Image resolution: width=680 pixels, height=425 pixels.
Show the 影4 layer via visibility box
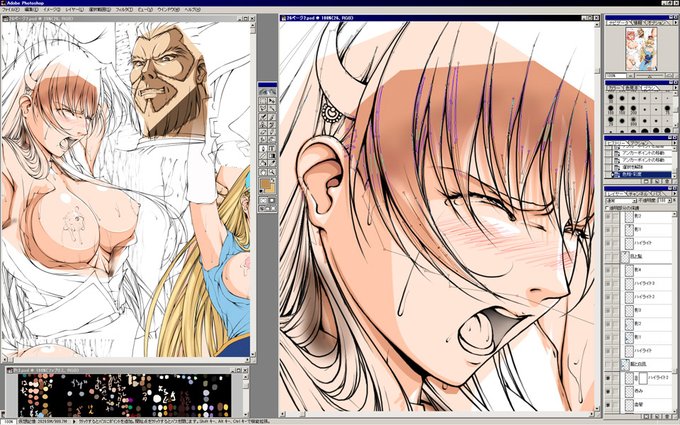[608, 270]
